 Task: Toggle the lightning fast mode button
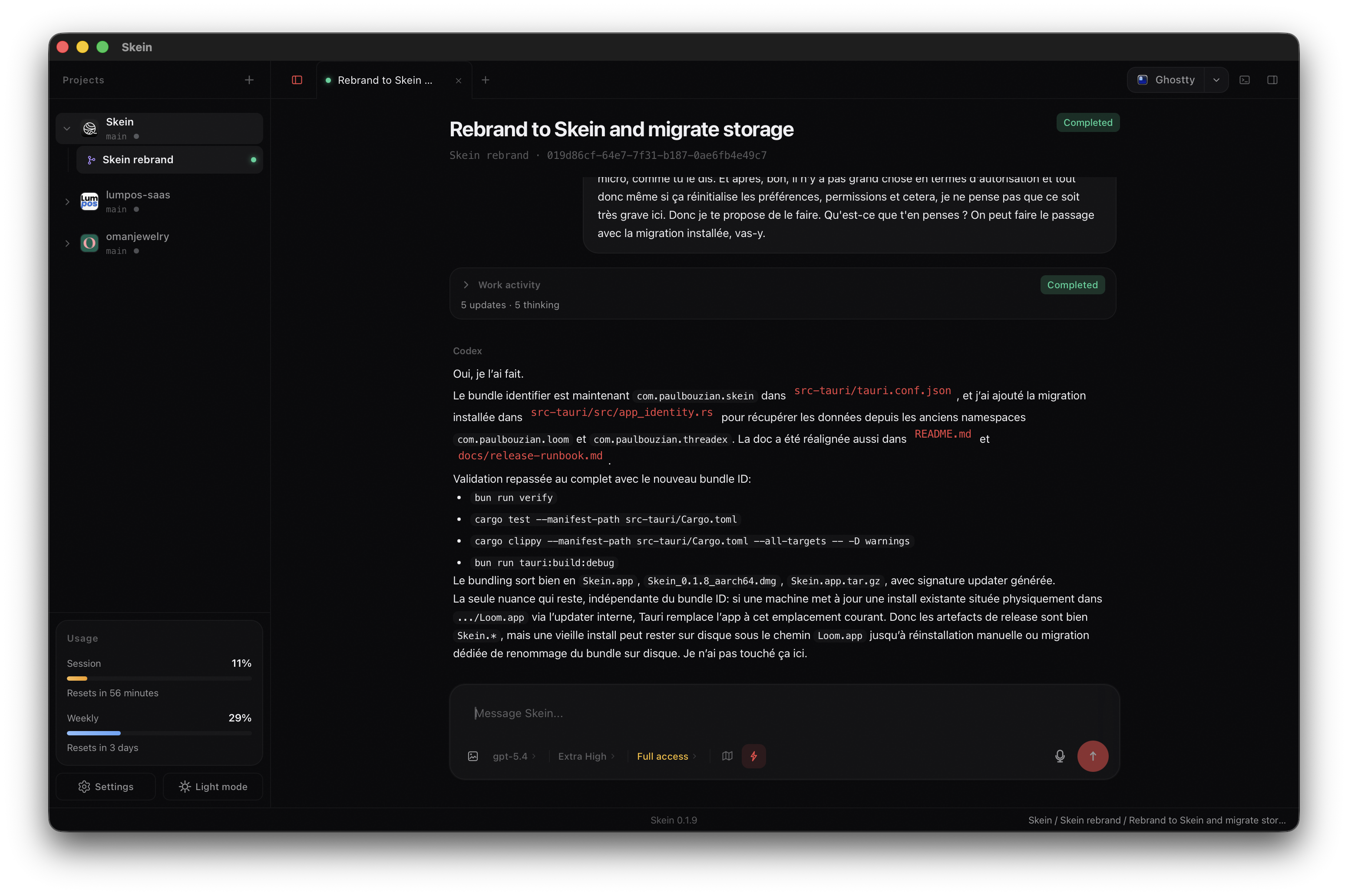click(x=753, y=756)
